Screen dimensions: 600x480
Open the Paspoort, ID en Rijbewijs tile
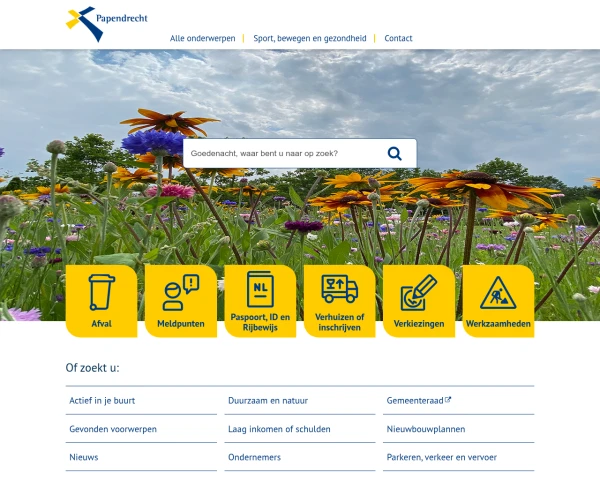coord(260,301)
